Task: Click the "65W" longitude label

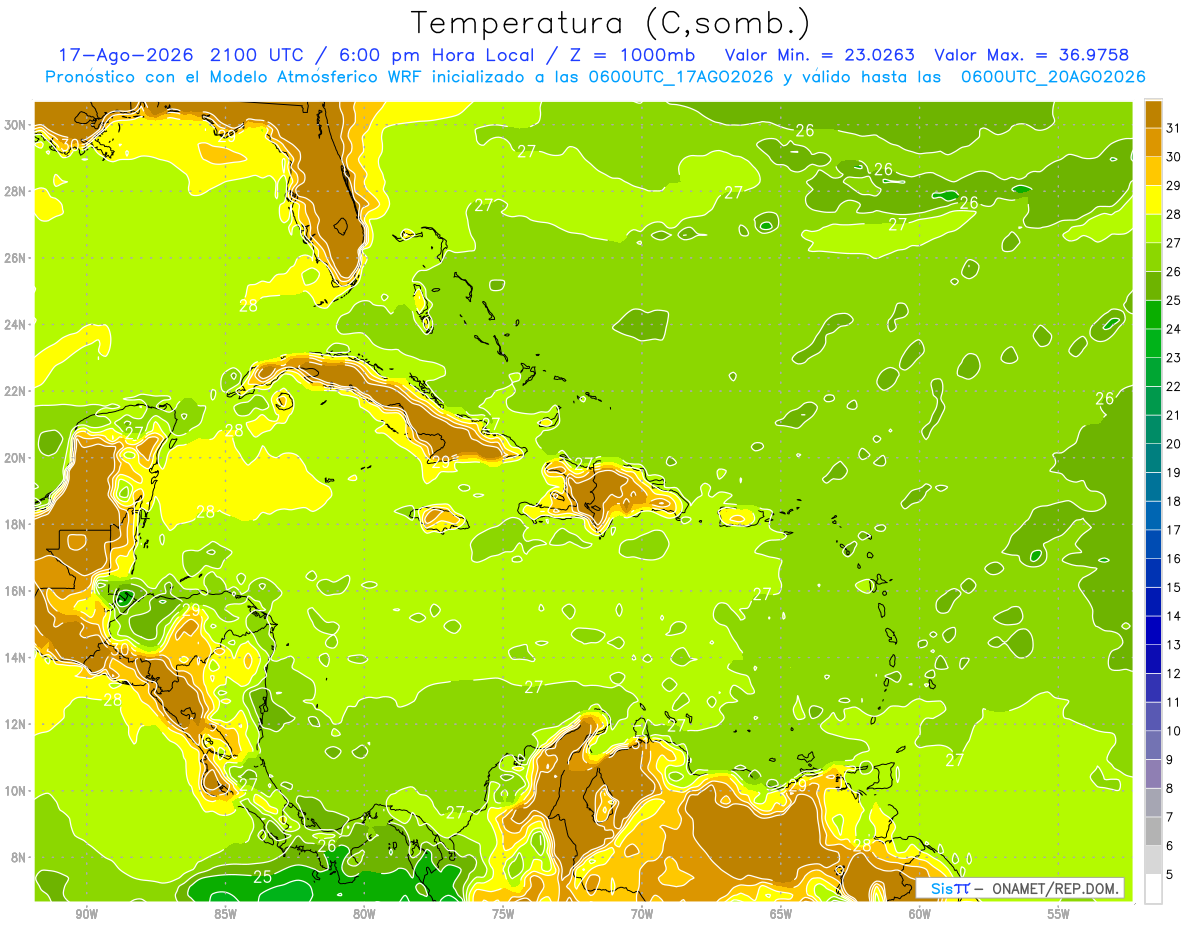Action: click(781, 914)
